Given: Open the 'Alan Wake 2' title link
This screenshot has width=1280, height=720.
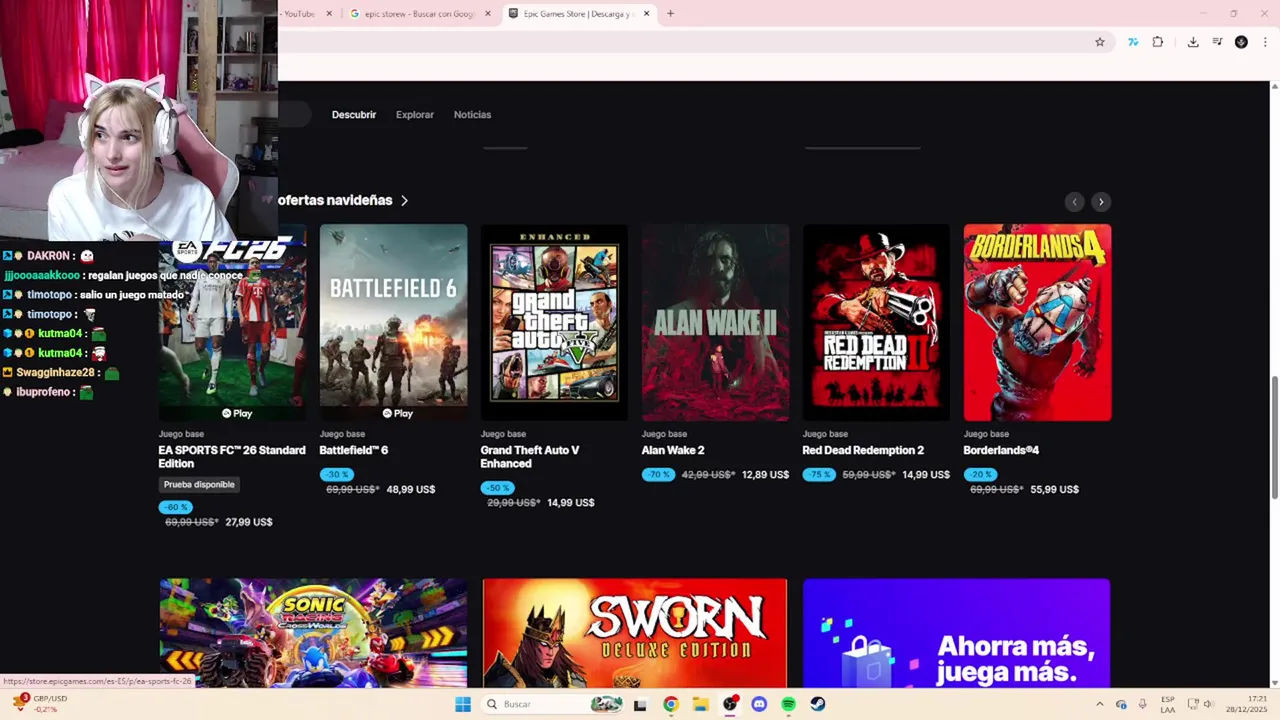Looking at the screenshot, I should tap(673, 450).
